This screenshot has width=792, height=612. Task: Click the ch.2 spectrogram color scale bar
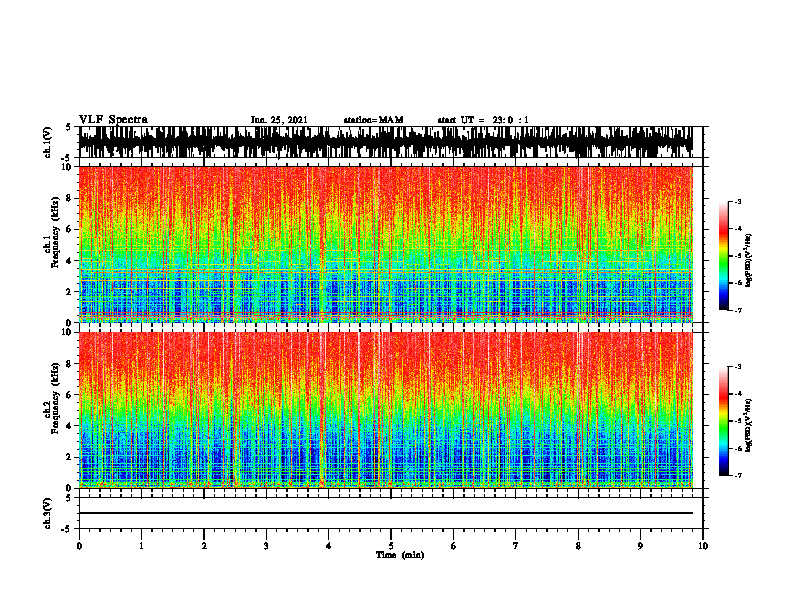point(723,421)
